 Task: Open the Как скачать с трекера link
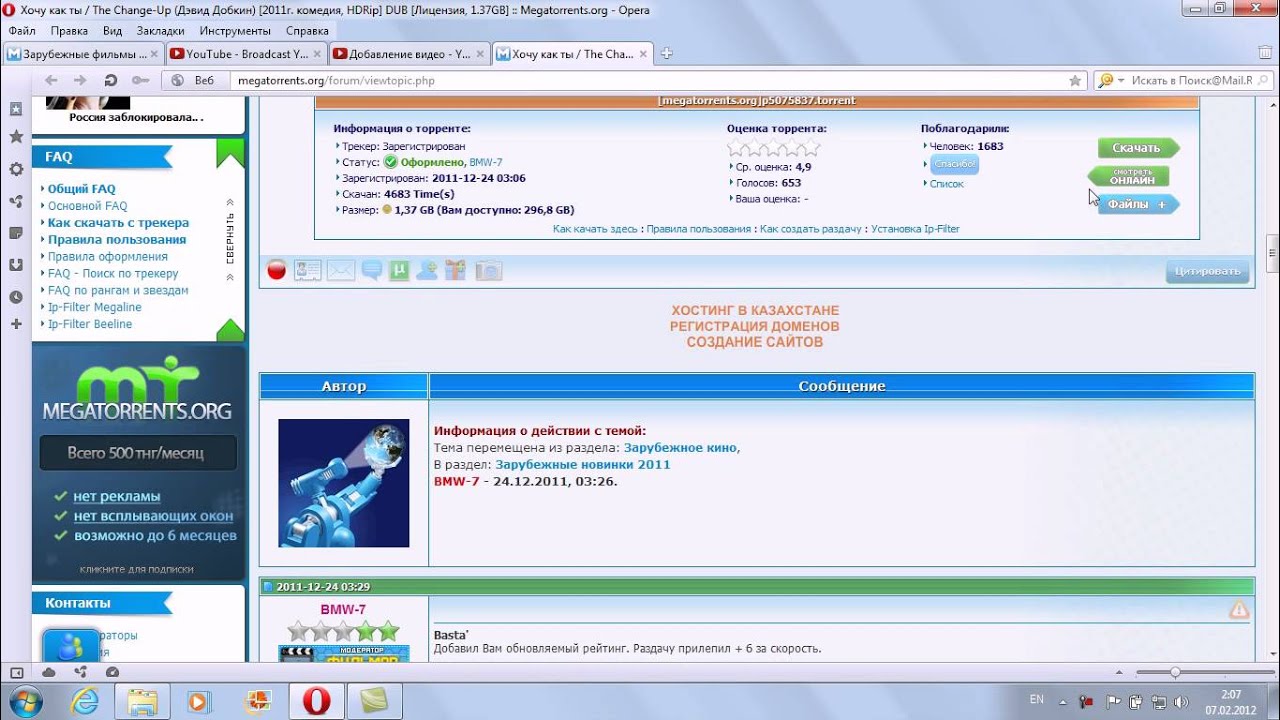tap(118, 223)
